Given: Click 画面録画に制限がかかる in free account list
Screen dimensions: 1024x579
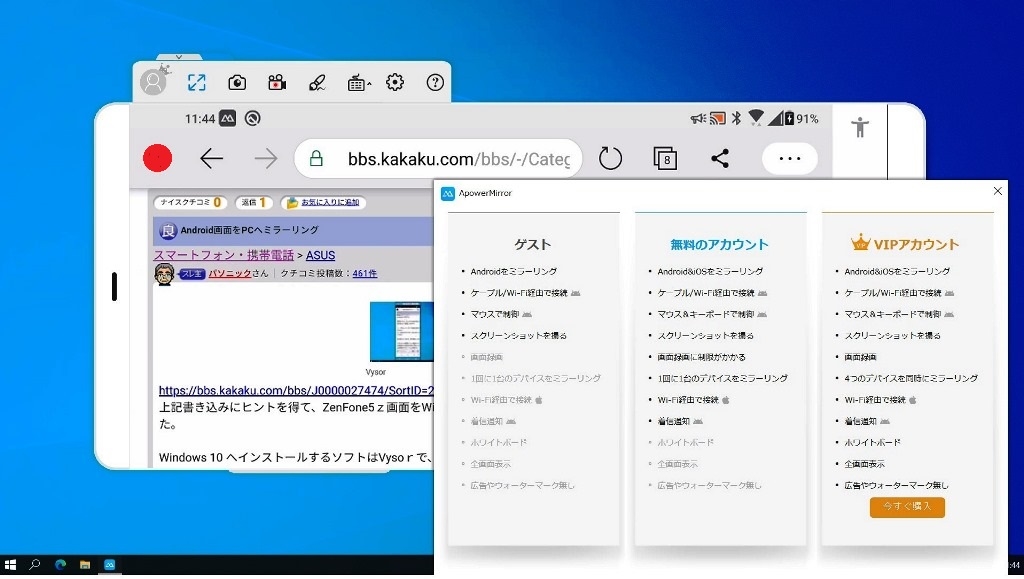Looking at the screenshot, I should [x=701, y=357].
